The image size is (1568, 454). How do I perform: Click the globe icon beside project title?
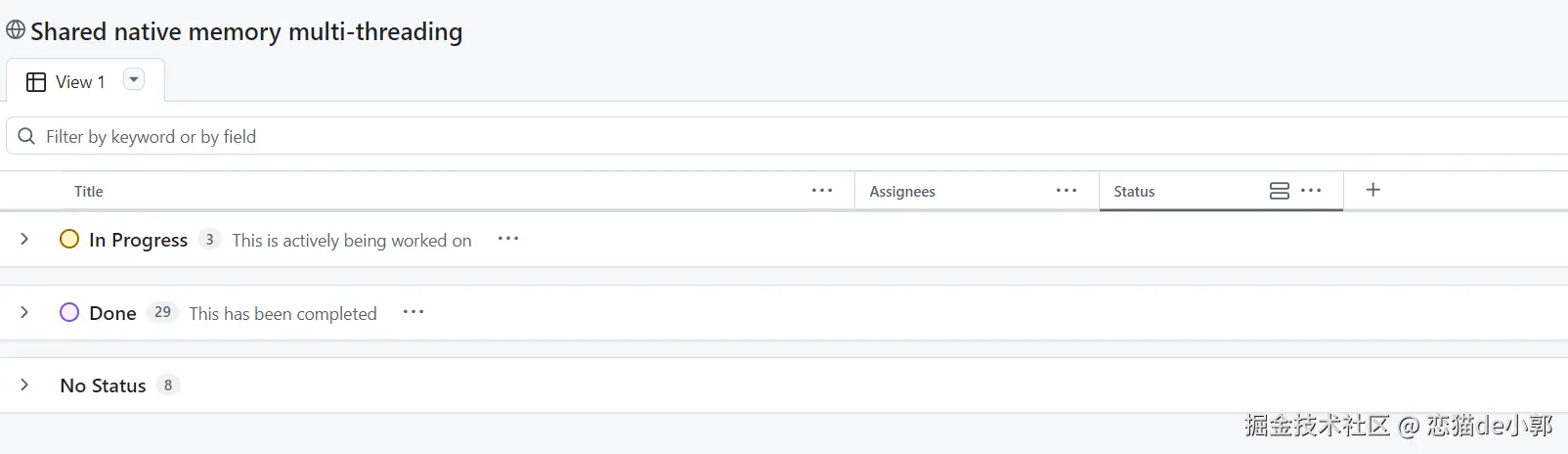(16, 29)
